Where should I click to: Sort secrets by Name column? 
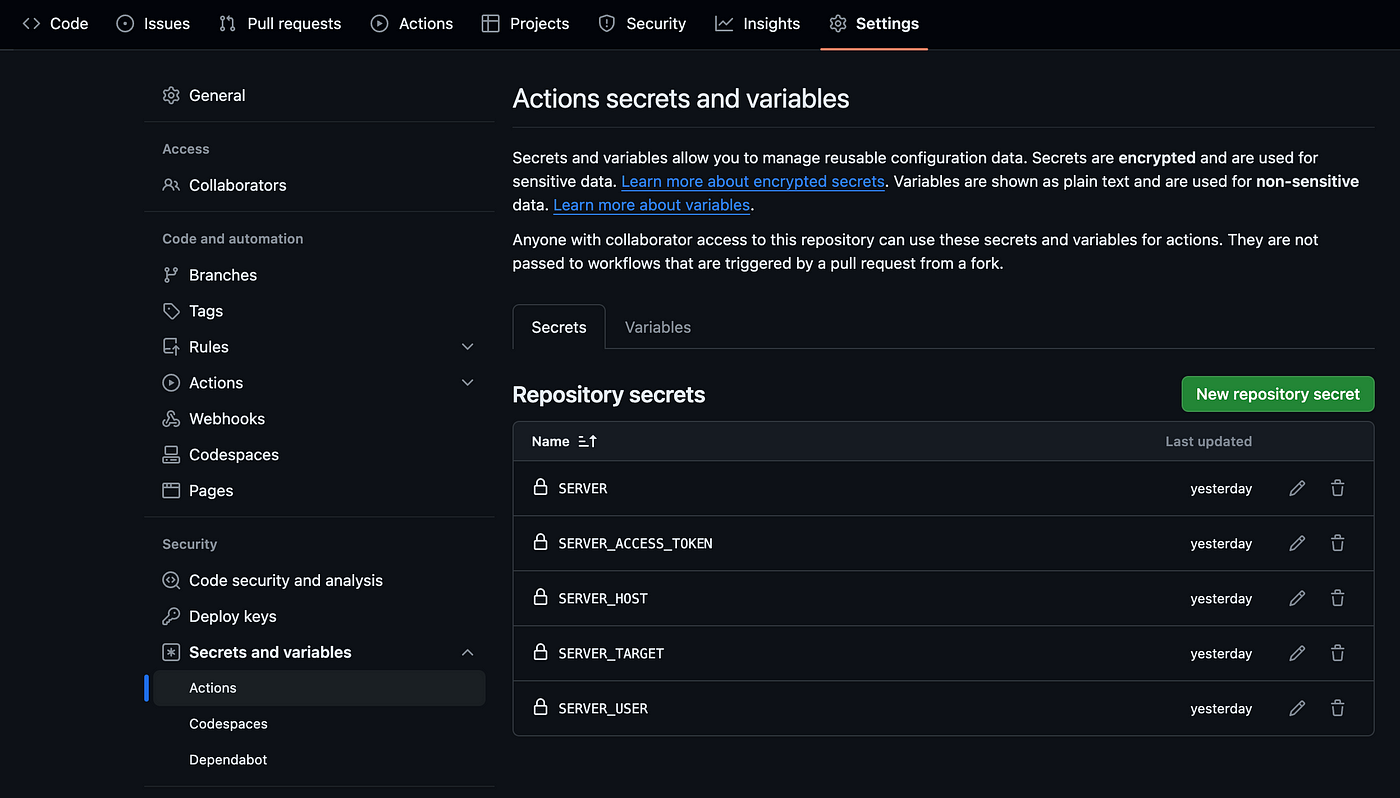(564, 441)
